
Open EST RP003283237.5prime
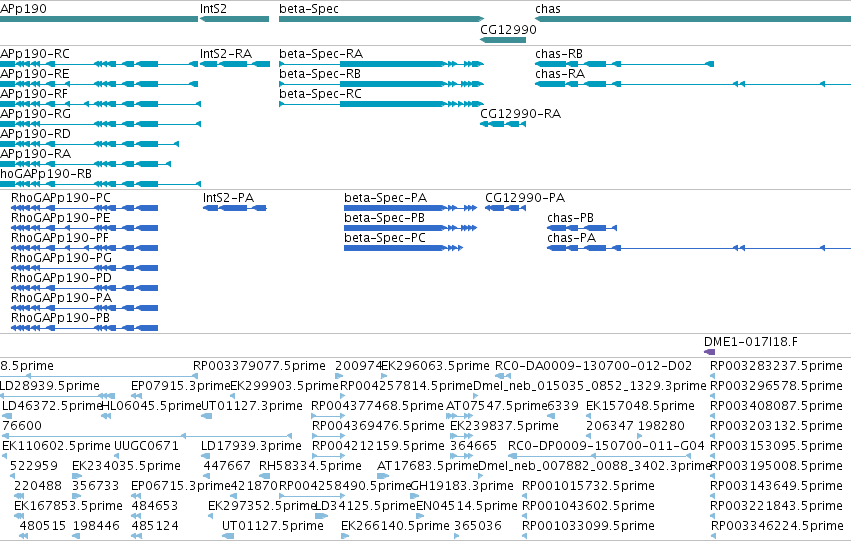pos(776,366)
